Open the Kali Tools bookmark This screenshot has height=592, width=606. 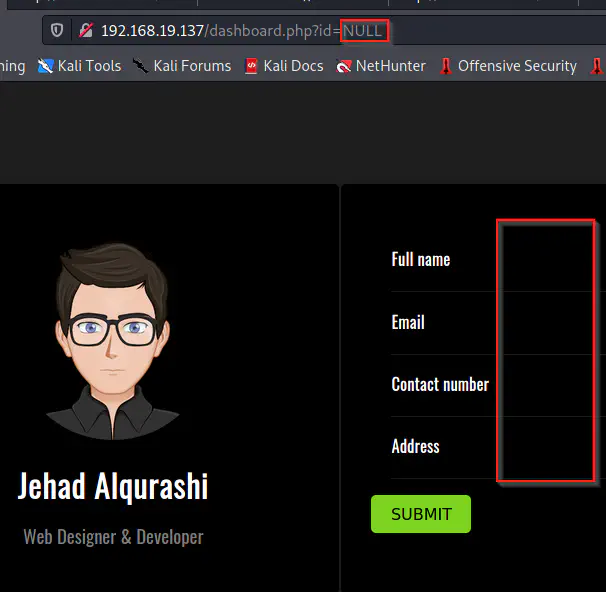[x=79, y=66]
